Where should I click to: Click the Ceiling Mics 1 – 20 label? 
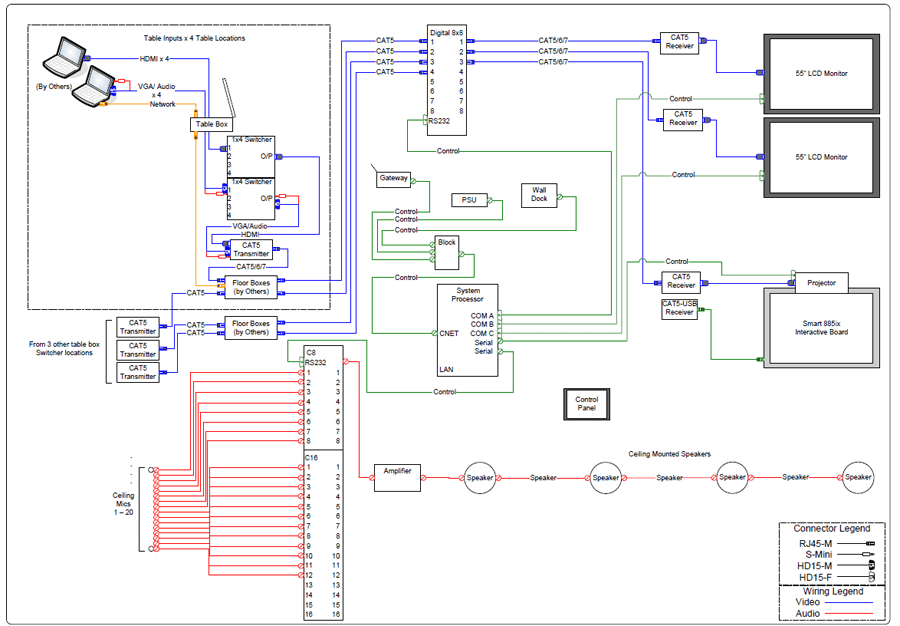click(123, 504)
